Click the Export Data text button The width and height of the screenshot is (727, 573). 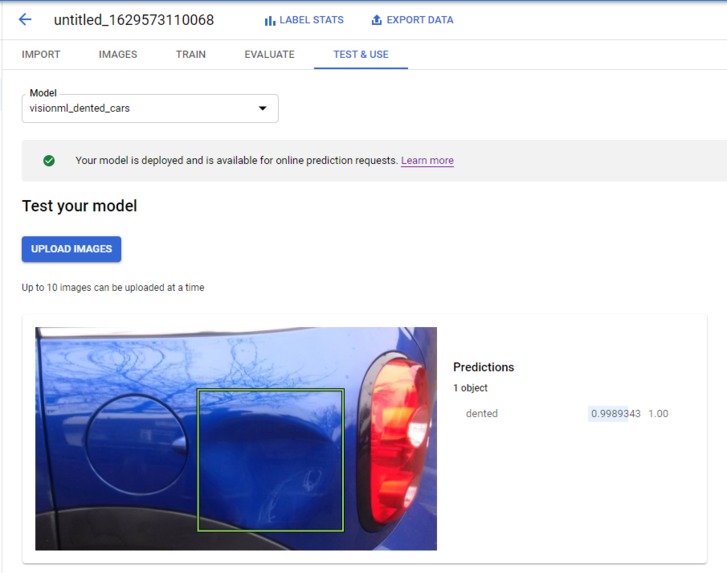tap(420, 20)
